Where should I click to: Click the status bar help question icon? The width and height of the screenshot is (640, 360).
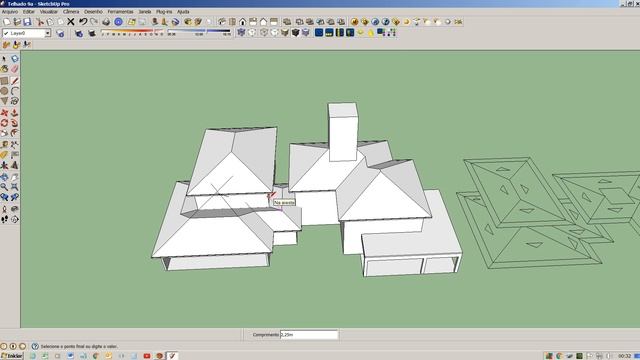[35, 346]
